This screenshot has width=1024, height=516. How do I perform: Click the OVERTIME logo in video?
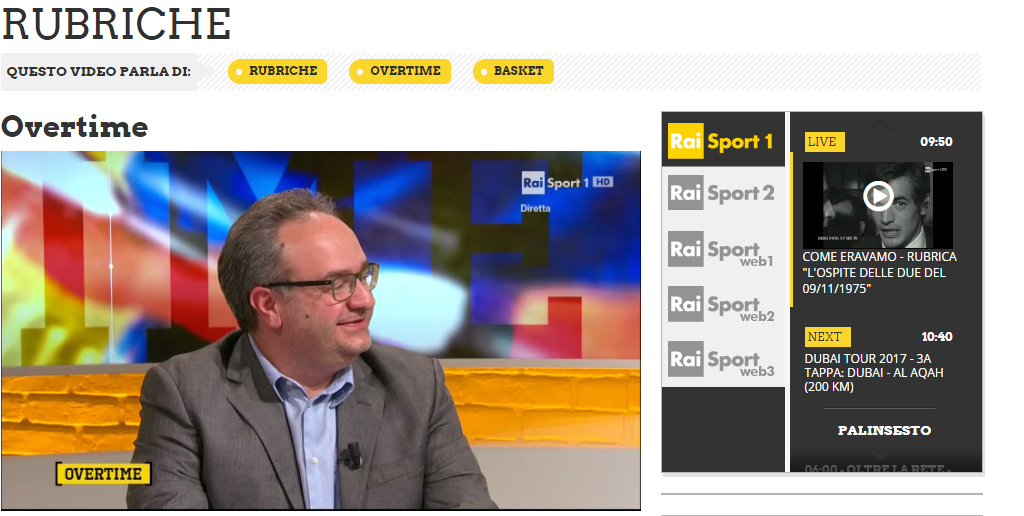103,474
